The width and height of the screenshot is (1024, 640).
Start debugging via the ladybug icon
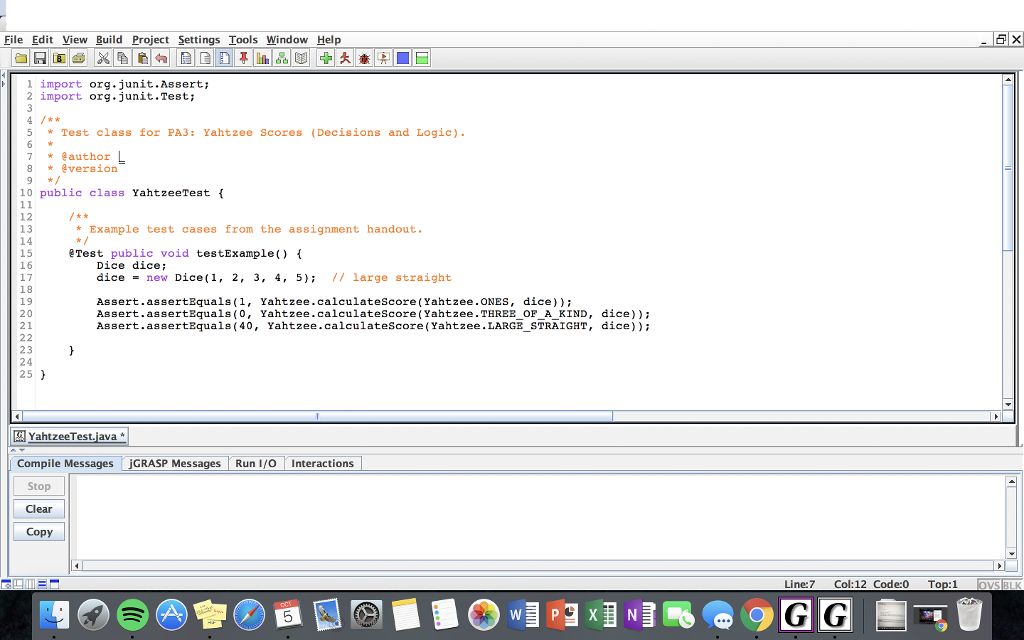point(364,57)
